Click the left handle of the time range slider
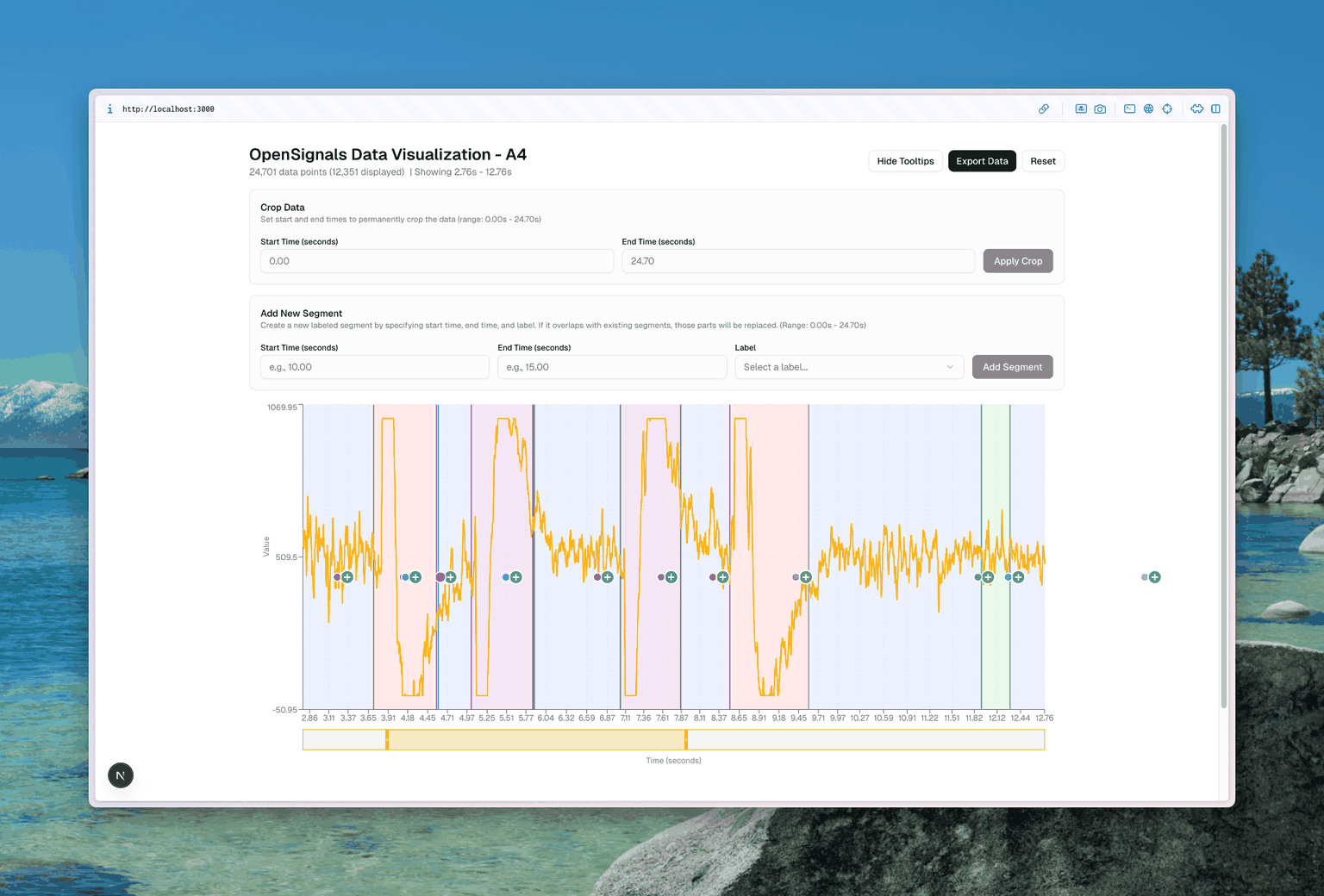Screen dimensions: 1324x896 tap(387, 739)
